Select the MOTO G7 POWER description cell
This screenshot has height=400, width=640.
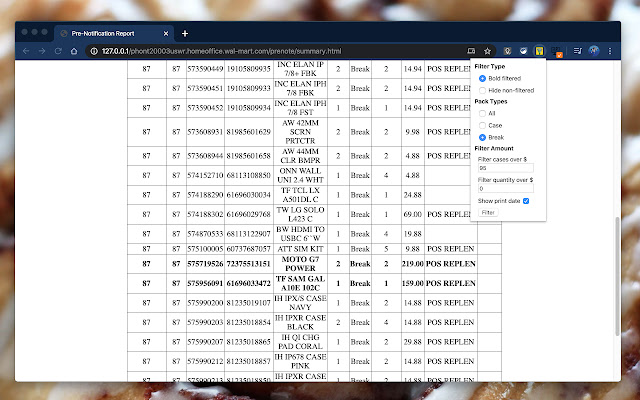pyautogui.click(x=300, y=264)
